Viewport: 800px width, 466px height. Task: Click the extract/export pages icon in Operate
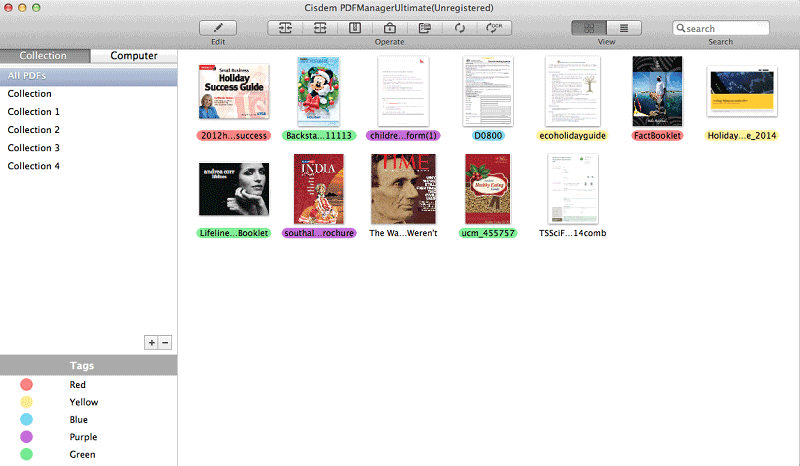[424, 28]
